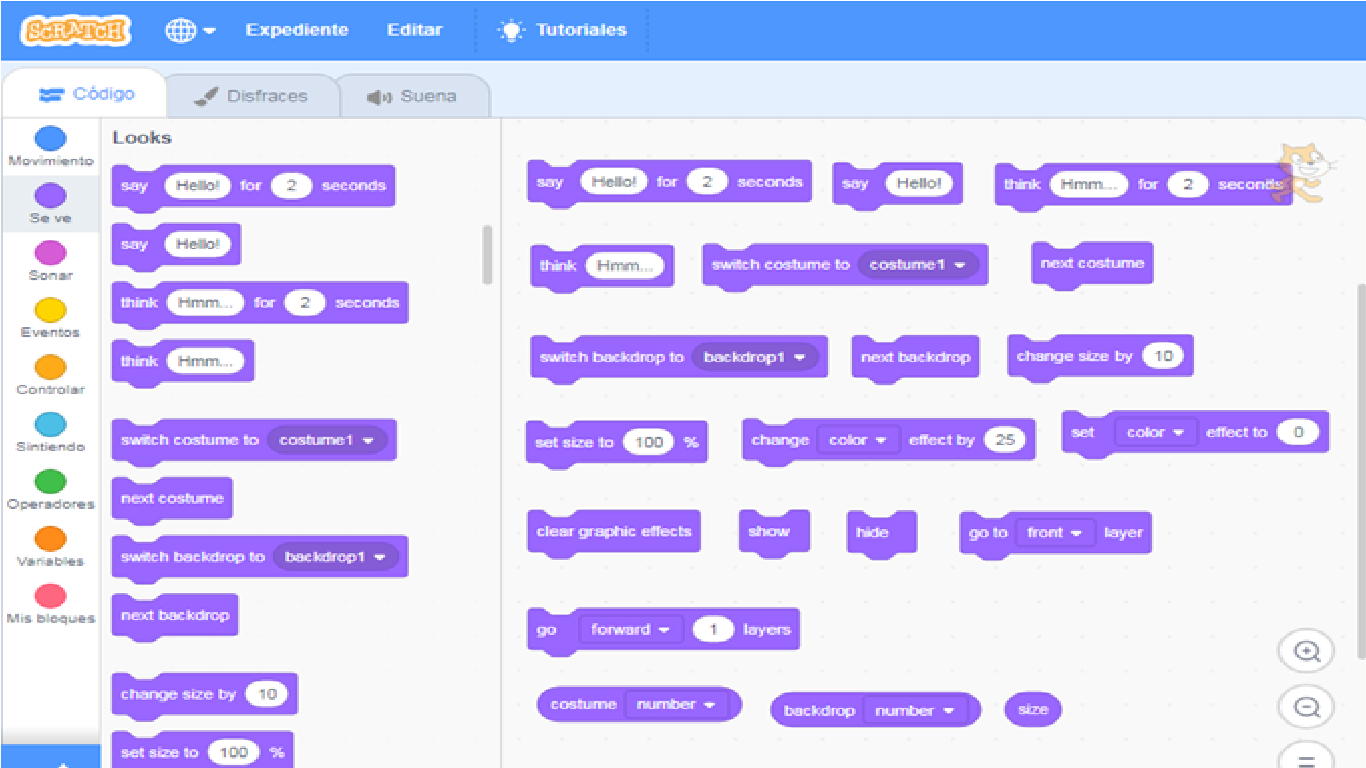This screenshot has height=768, width=1366.
Task: Open the Expediente menu
Action: pos(296,29)
